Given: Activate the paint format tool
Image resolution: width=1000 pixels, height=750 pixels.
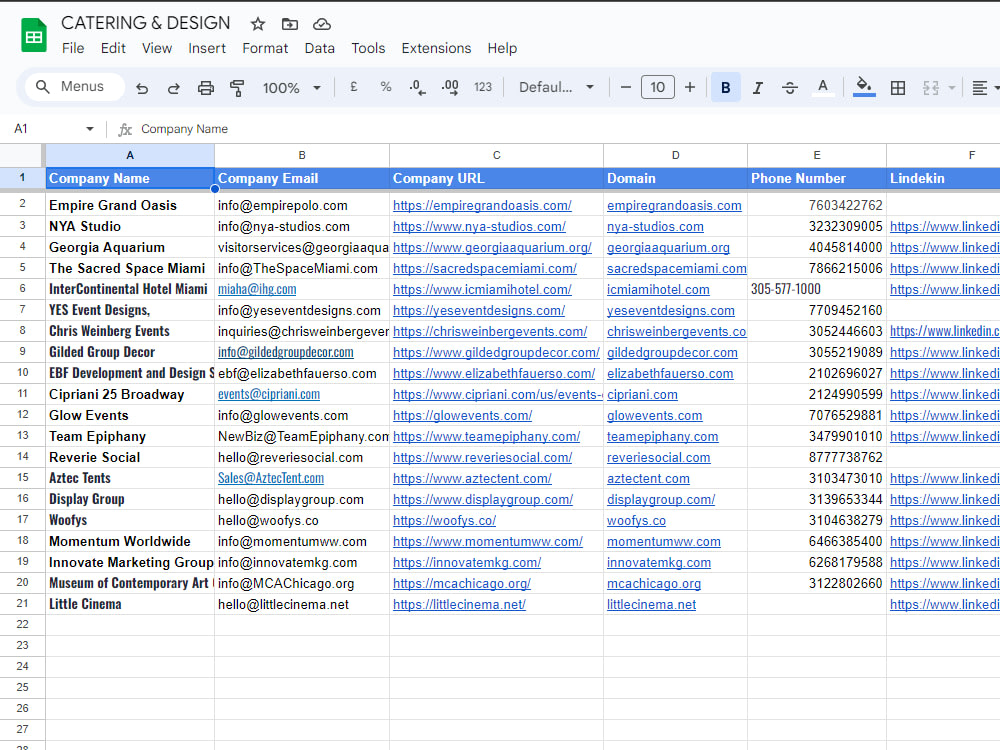Looking at the screenshot, I should (x=237, y=87).
